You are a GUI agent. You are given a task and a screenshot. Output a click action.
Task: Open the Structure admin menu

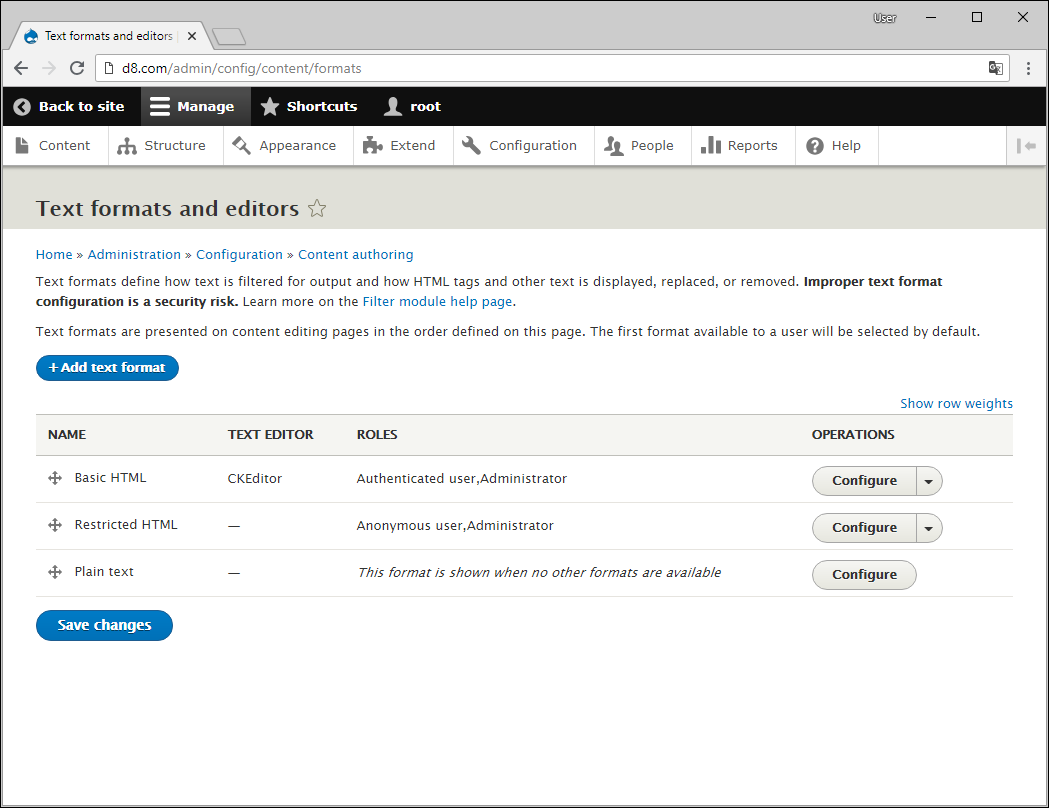pos(162,146)
